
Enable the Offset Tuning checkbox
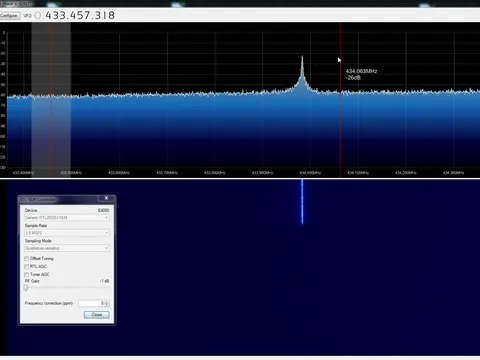tap(27, 259)
